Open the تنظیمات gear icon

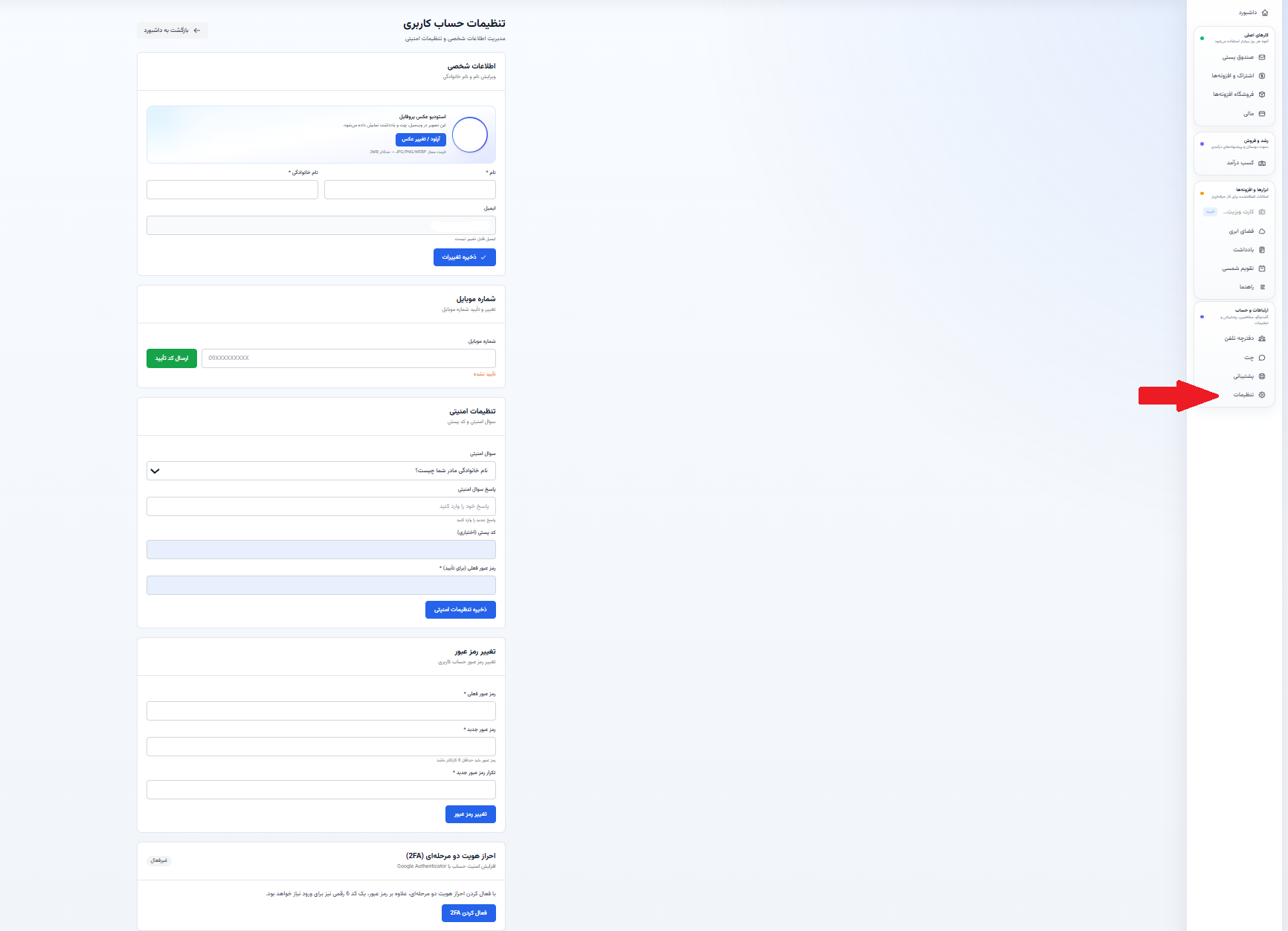pyautogui.click(x=1262, y=395)
